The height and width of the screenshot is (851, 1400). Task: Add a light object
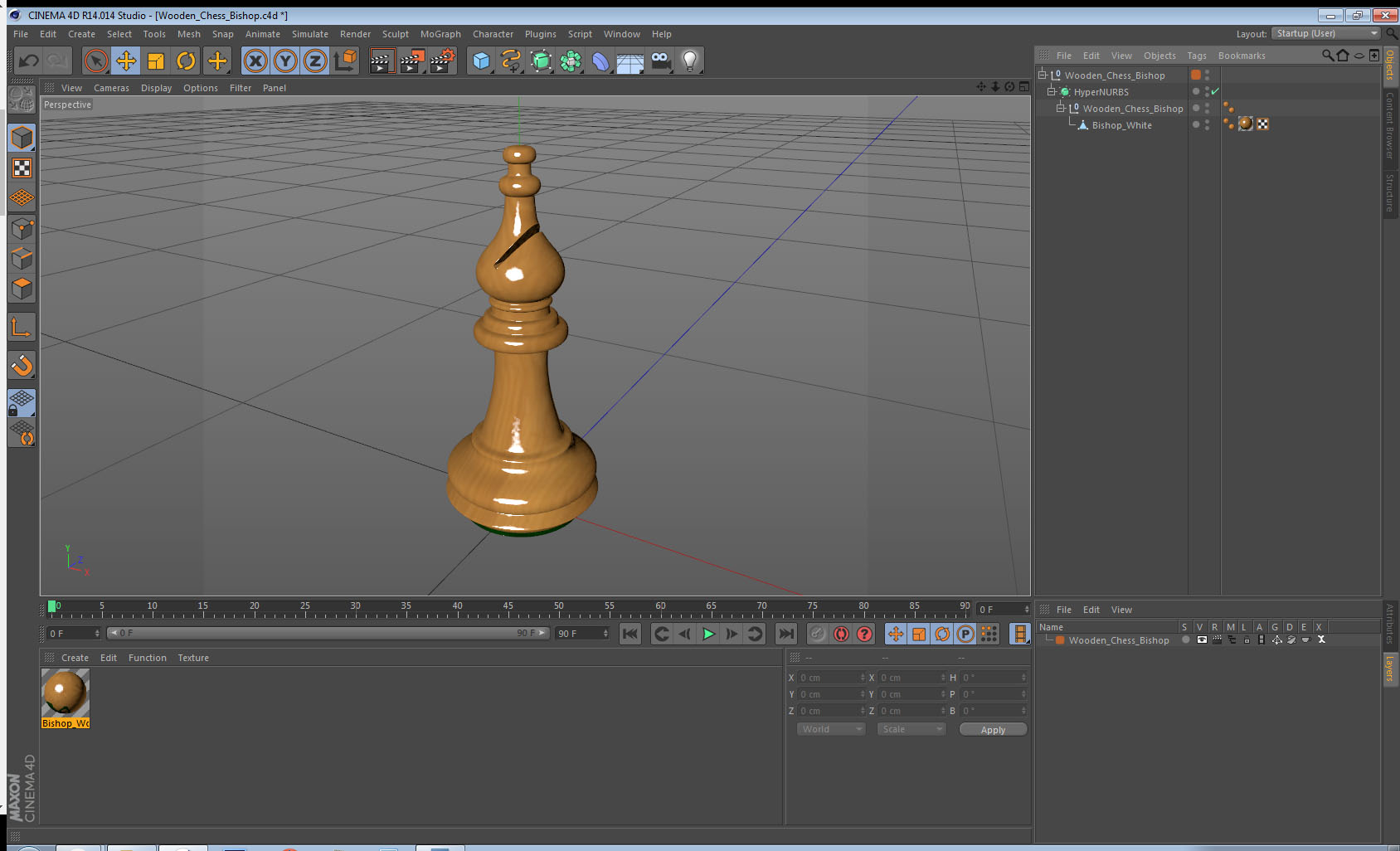(690, 61)
